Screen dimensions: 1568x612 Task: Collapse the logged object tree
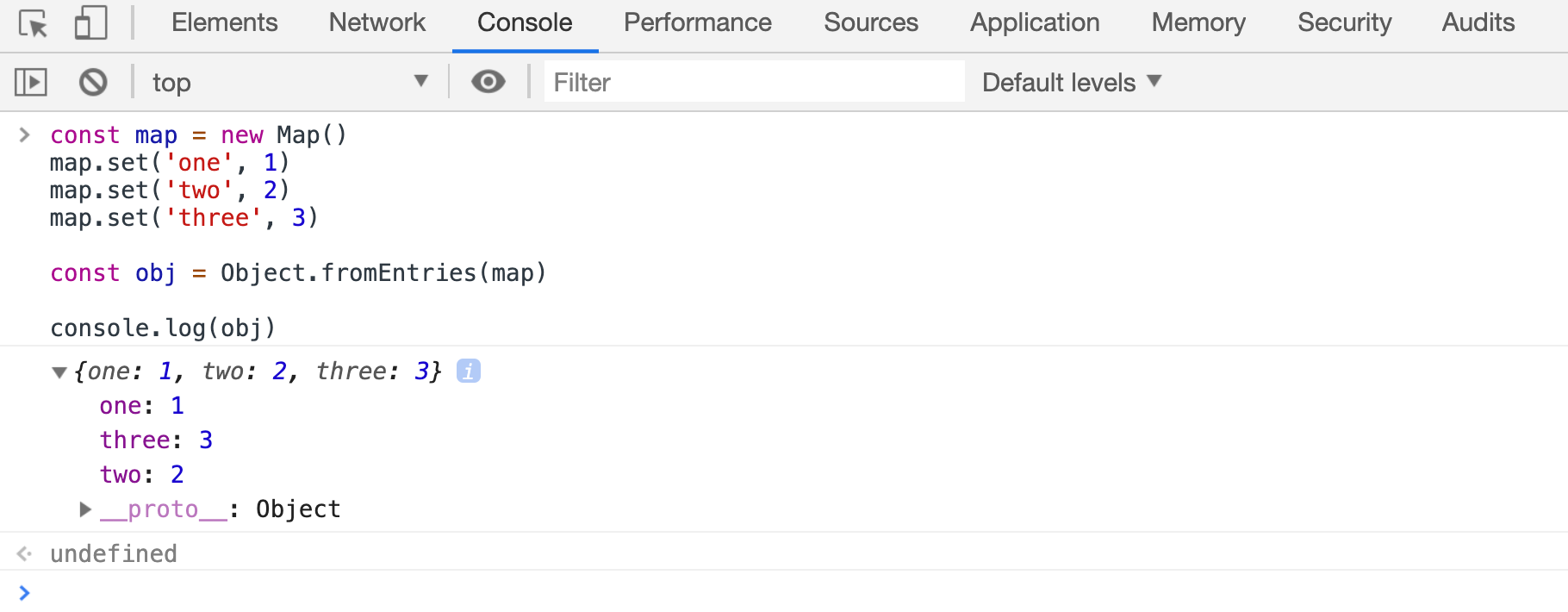tap(59, 372)
